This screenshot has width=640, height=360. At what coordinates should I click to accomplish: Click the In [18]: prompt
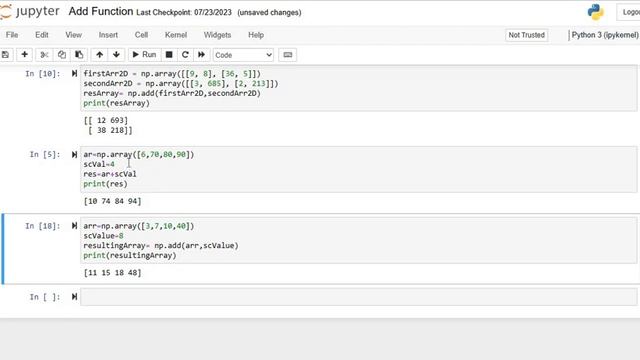coord(42,226)
